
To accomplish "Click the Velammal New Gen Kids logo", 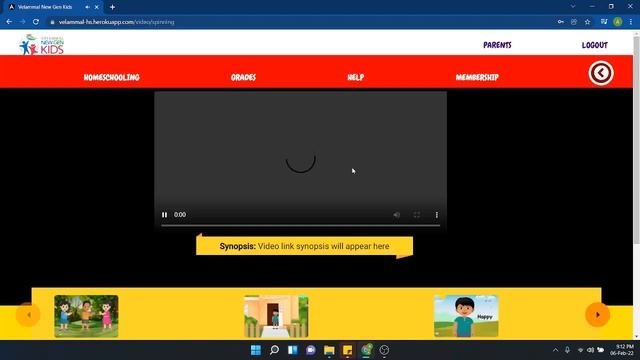I will tap(42, 44).
